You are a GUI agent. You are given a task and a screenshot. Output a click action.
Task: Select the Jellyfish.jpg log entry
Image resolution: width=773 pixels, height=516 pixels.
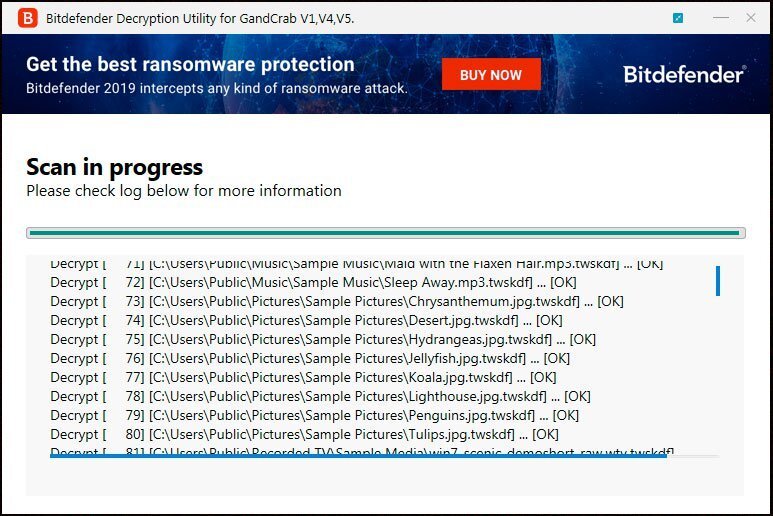(310, 358)
